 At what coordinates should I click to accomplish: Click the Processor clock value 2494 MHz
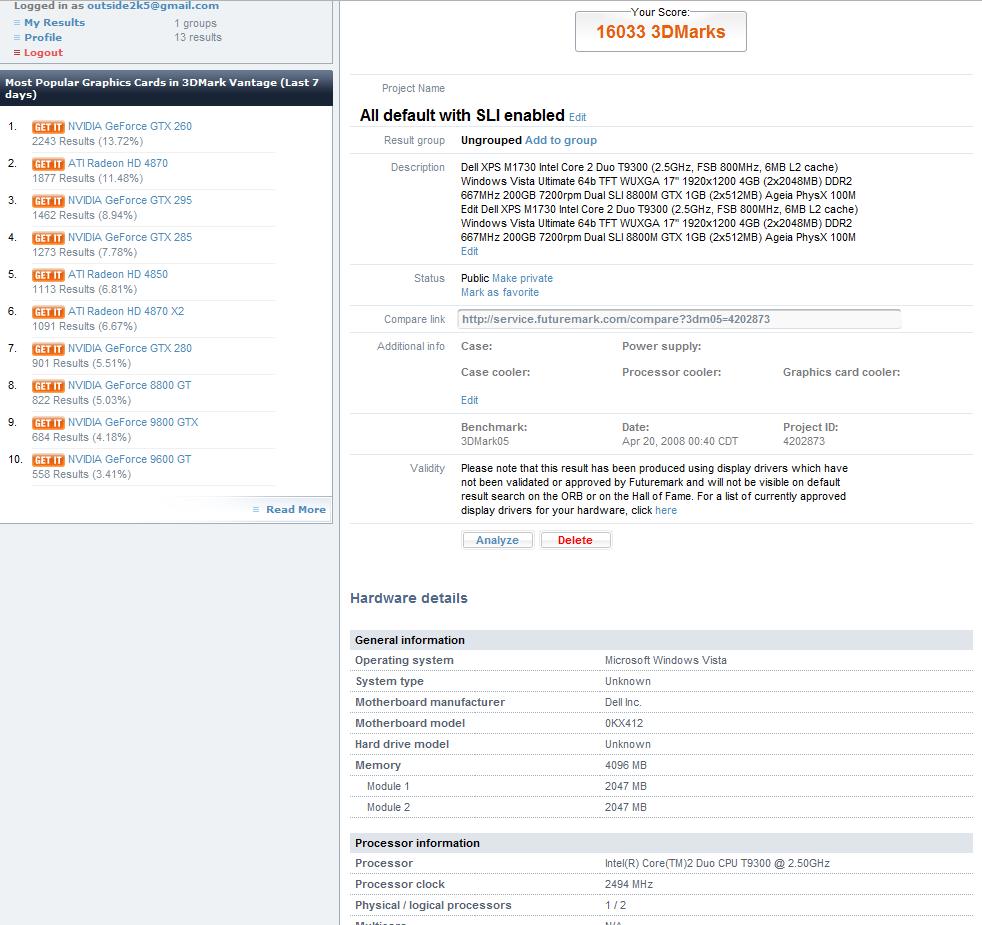click(629, 884)
